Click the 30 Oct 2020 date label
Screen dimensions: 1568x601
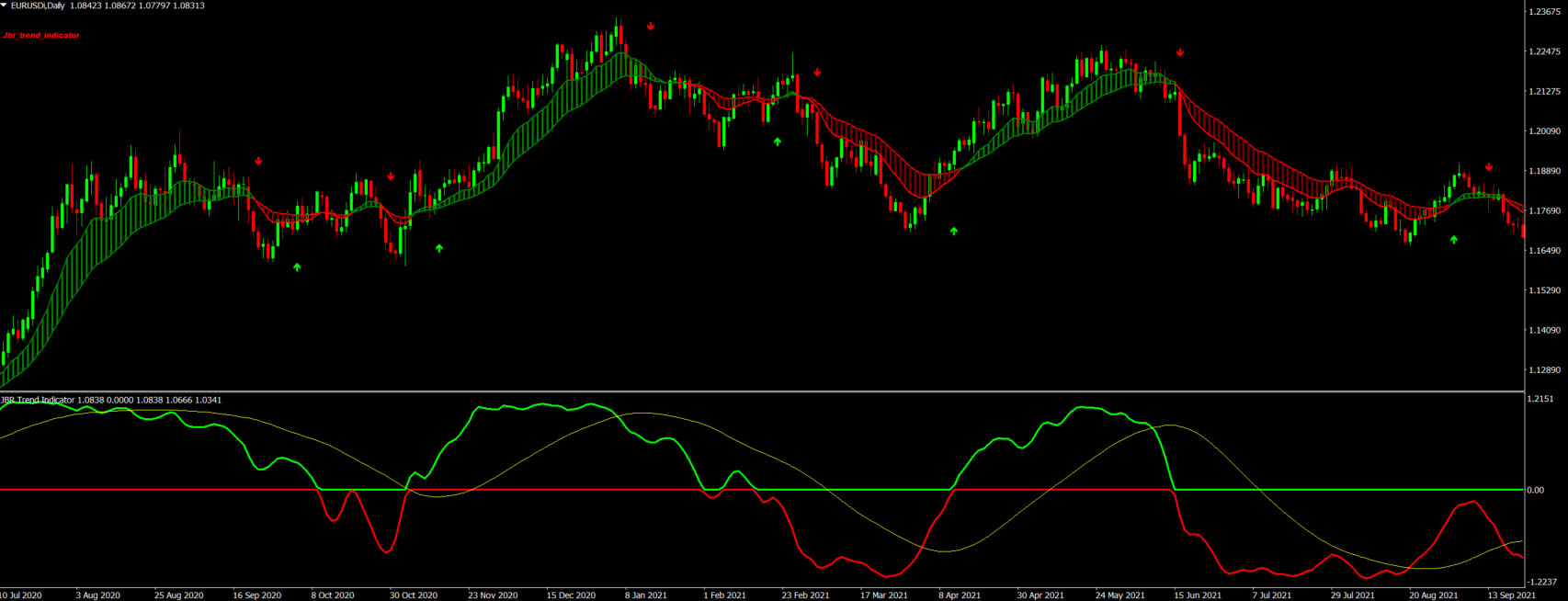coord(414,595)
